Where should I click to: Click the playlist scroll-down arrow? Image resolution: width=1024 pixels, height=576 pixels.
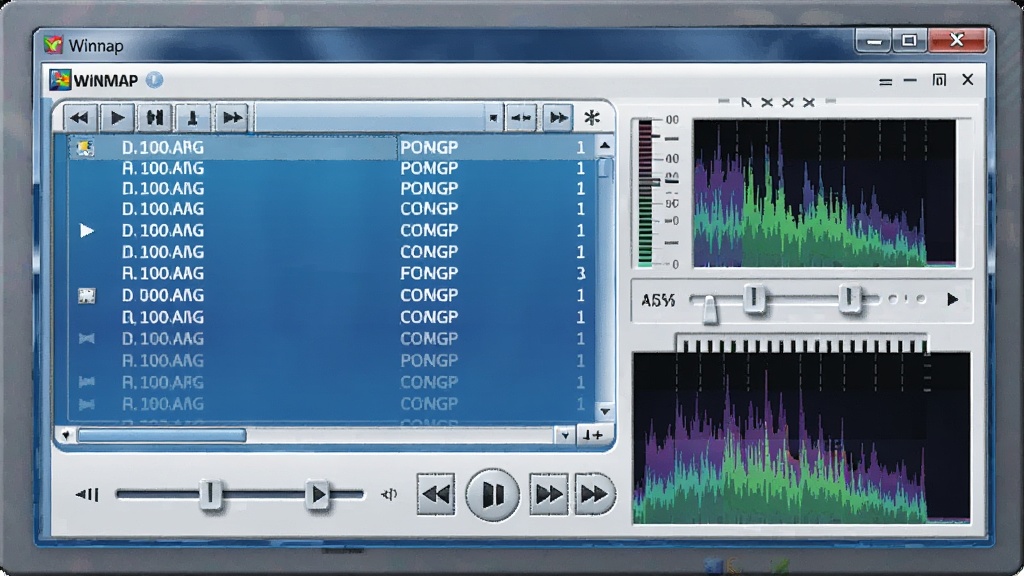[605, 411]
